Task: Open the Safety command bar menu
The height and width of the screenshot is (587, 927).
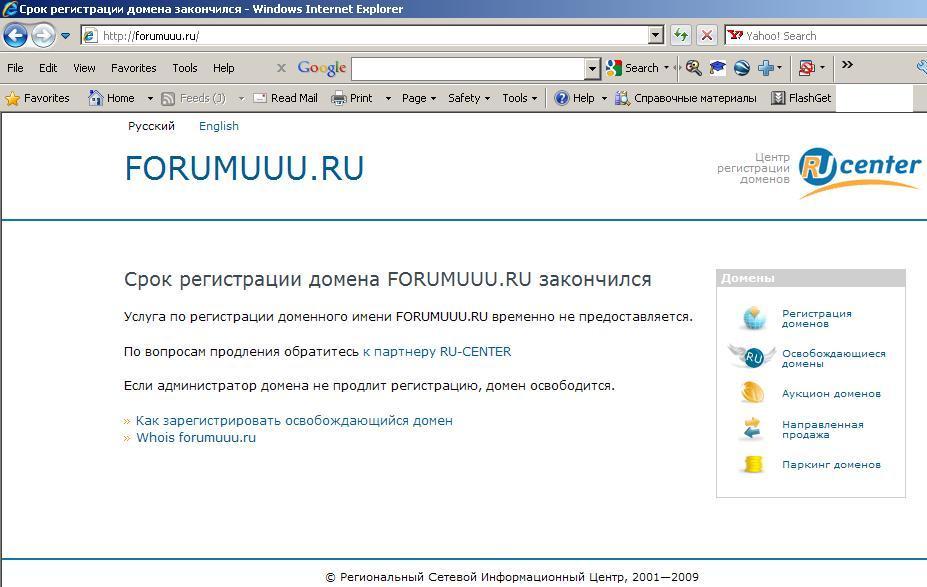Action: [x=469, y=98]
